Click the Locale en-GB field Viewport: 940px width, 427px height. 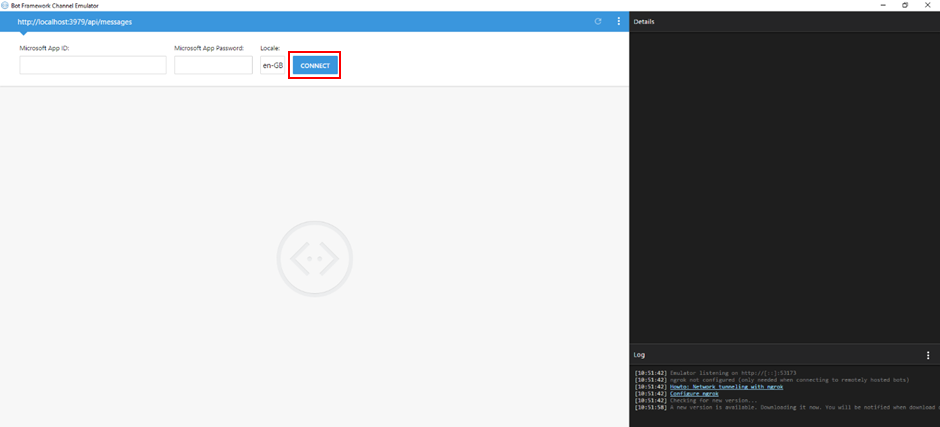[272, 65]
